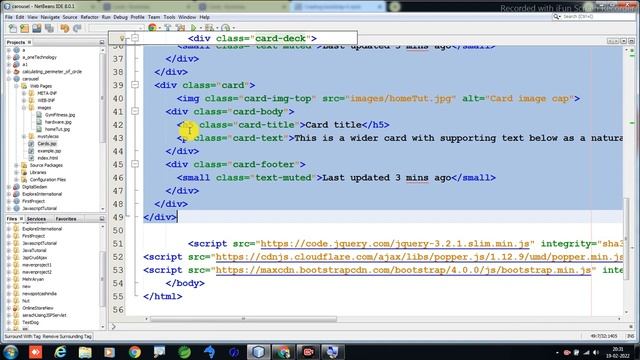Collapse code fold at line 41
This screenshot has height=360, width=640.
point(135,111)
